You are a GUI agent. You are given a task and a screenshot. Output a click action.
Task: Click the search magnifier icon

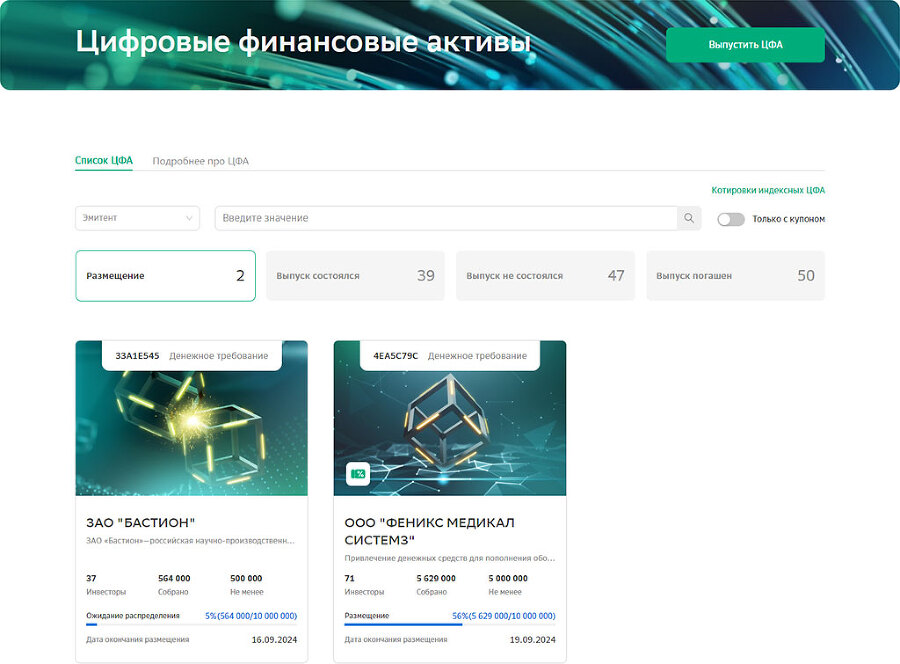690,217
